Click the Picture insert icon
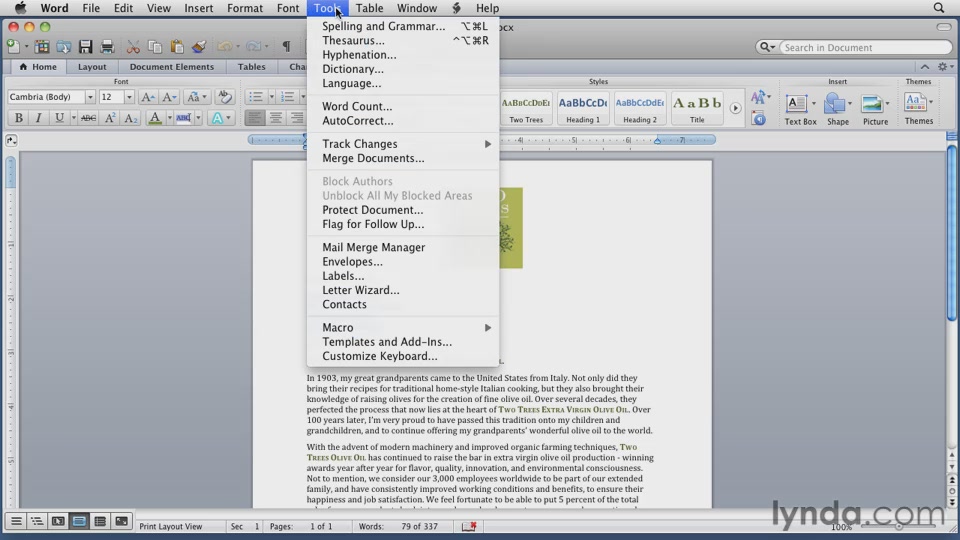The height and width of the screenshot is (540, 960). (871, 104)
